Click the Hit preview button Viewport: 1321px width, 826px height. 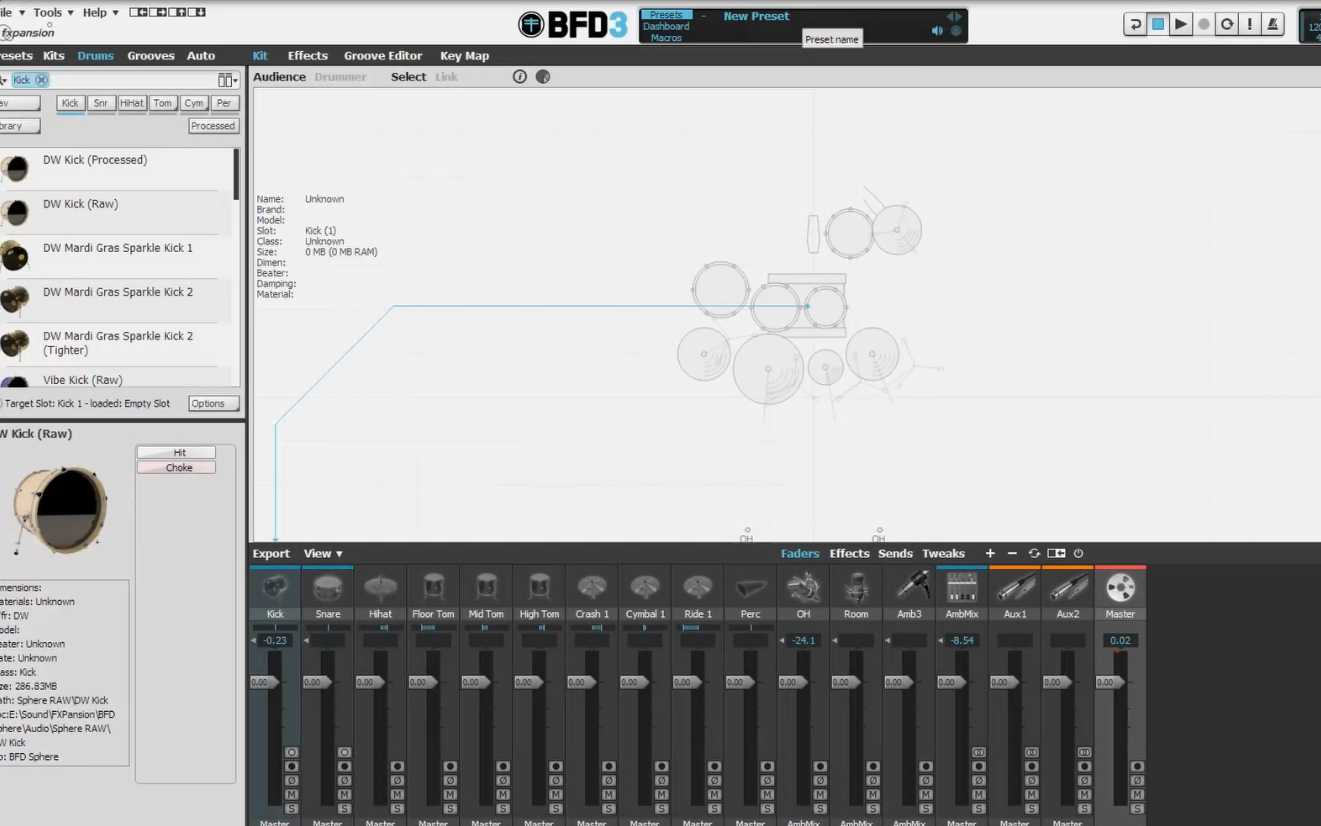click(176, 453)
